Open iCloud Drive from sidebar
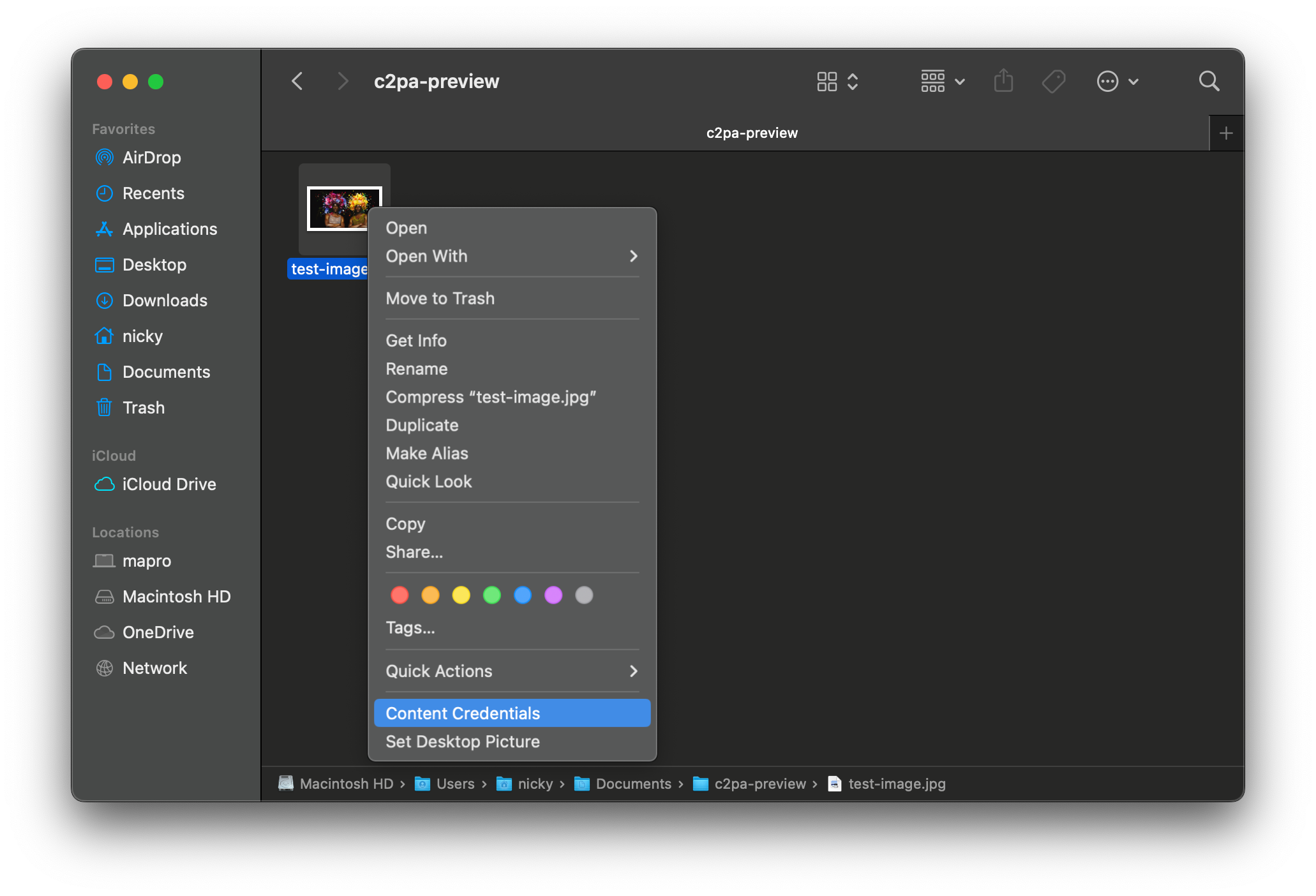This screenshot has height=896, width=1316. 168,484
